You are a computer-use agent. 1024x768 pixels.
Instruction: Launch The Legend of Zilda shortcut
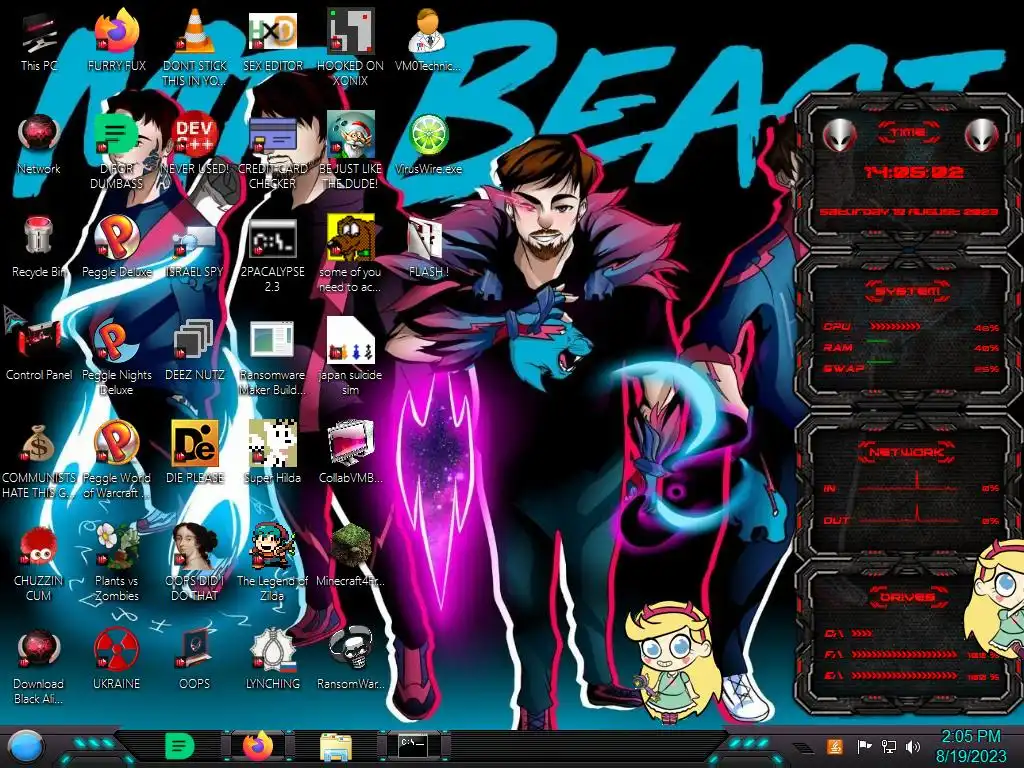pos(272,562)
